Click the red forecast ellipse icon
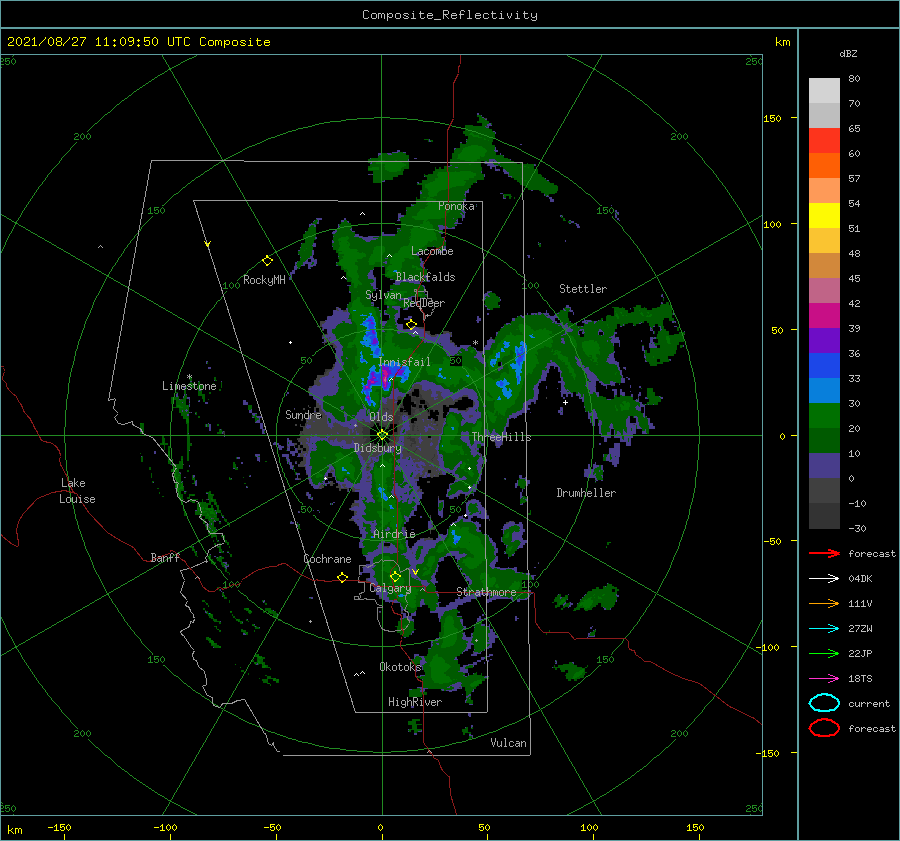Screen dimensions: 900x841 click(x=824, y=728)
